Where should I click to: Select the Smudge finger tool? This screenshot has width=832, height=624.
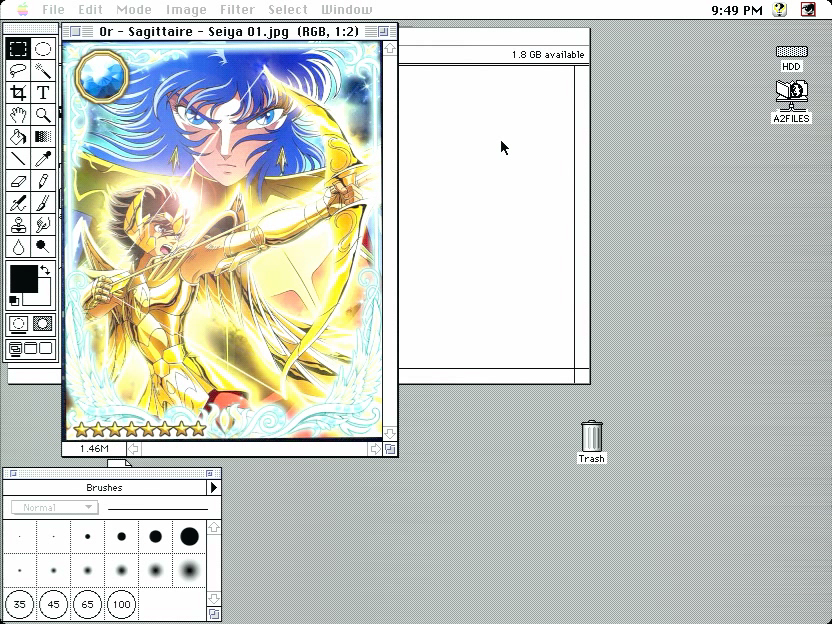pos(43,225)
